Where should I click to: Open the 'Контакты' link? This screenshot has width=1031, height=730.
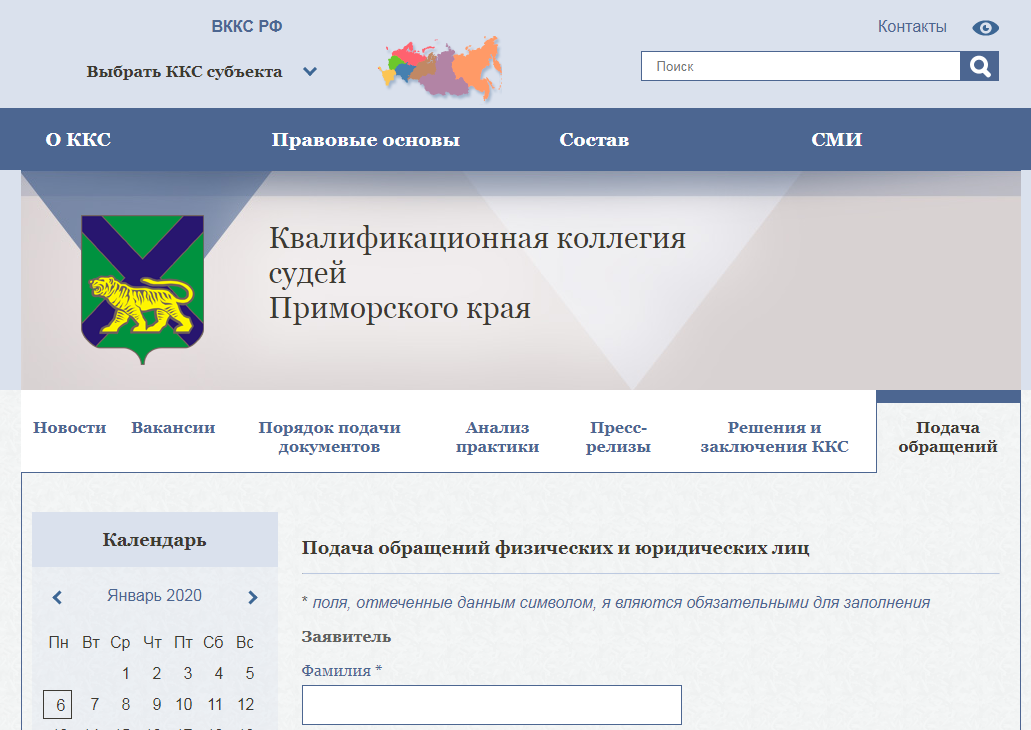(x=912, y=26)
